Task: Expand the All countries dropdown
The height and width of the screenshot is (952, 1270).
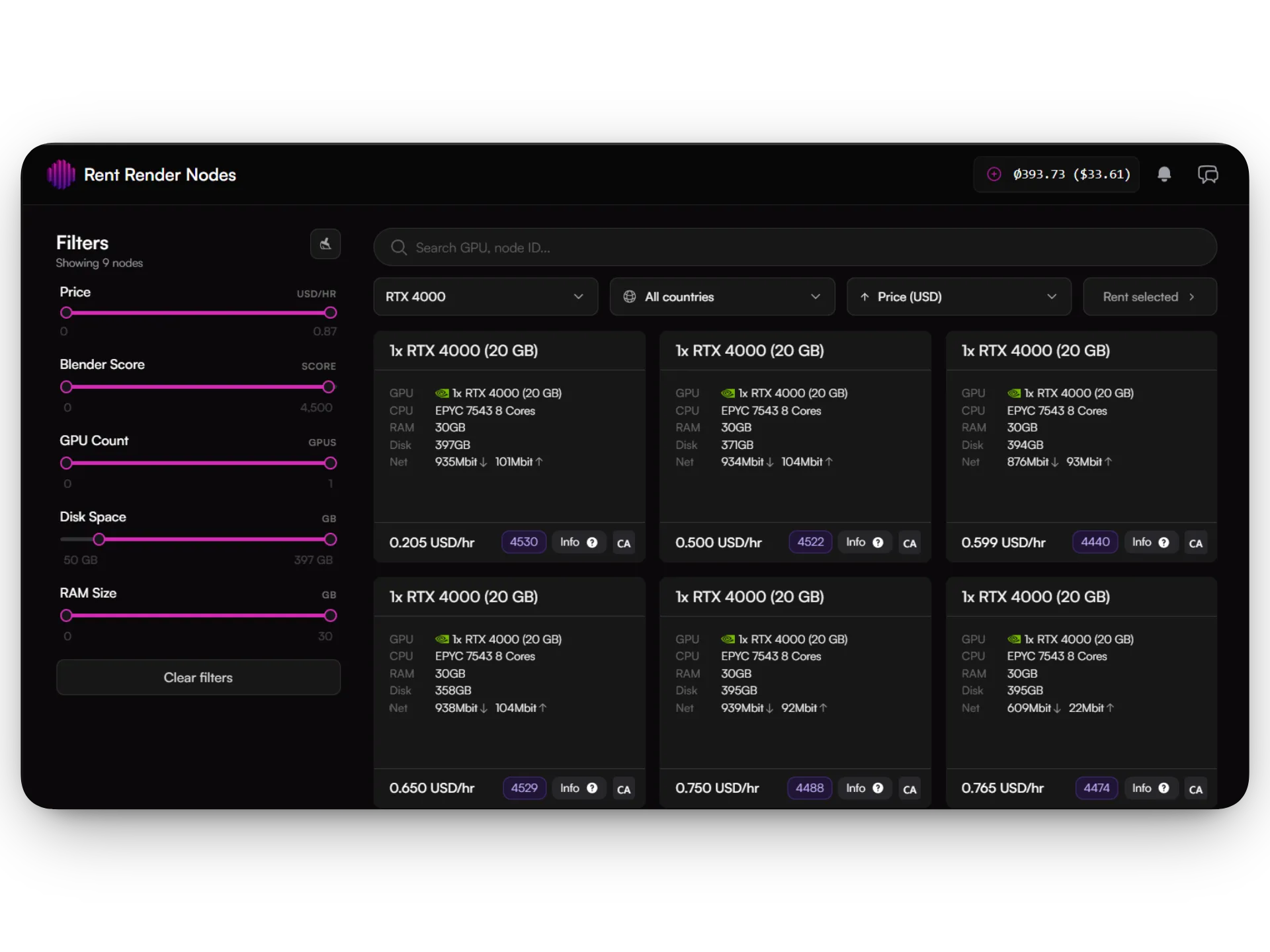Action: (x=722, y=297)
